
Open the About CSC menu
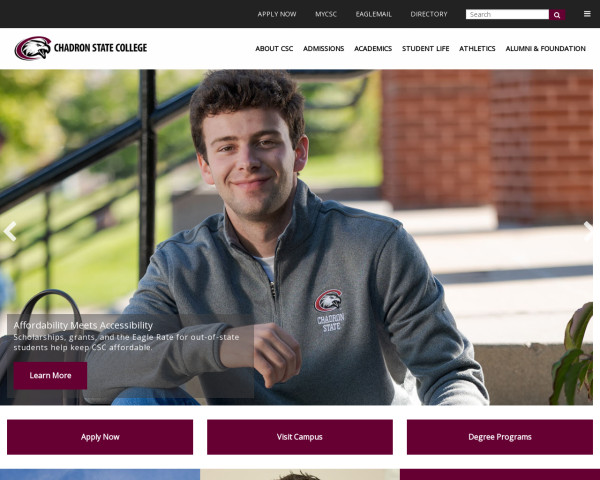click(274, 49)
